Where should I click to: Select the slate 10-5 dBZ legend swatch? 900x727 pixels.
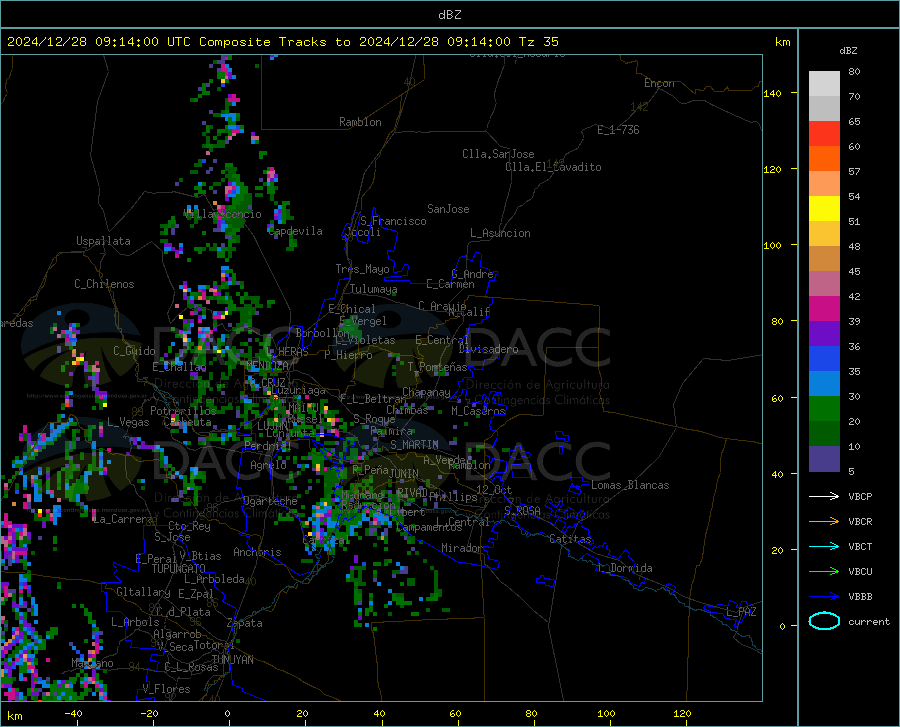824,459
